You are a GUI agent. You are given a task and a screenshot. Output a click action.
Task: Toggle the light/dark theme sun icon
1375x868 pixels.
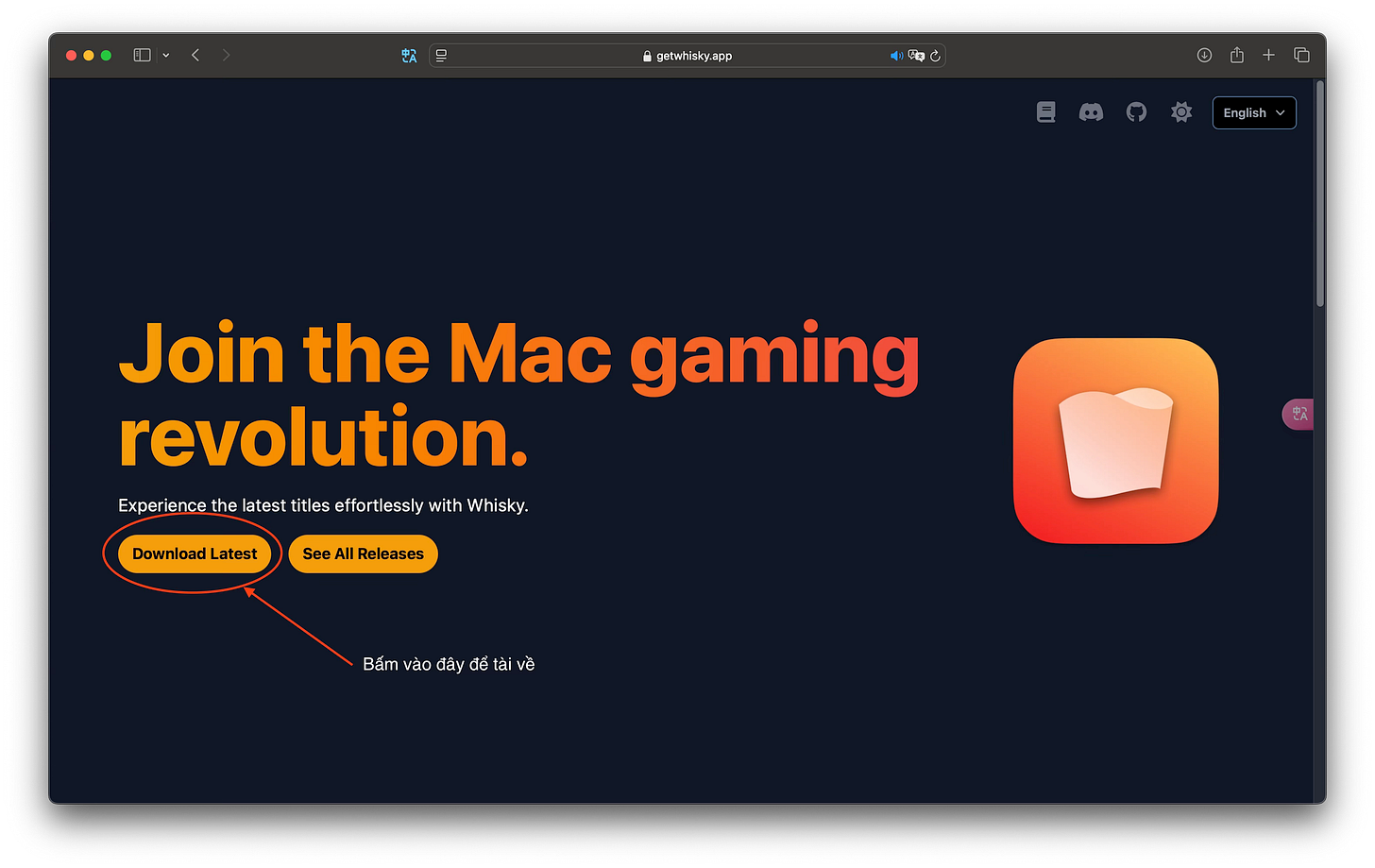coord(1181,112)
